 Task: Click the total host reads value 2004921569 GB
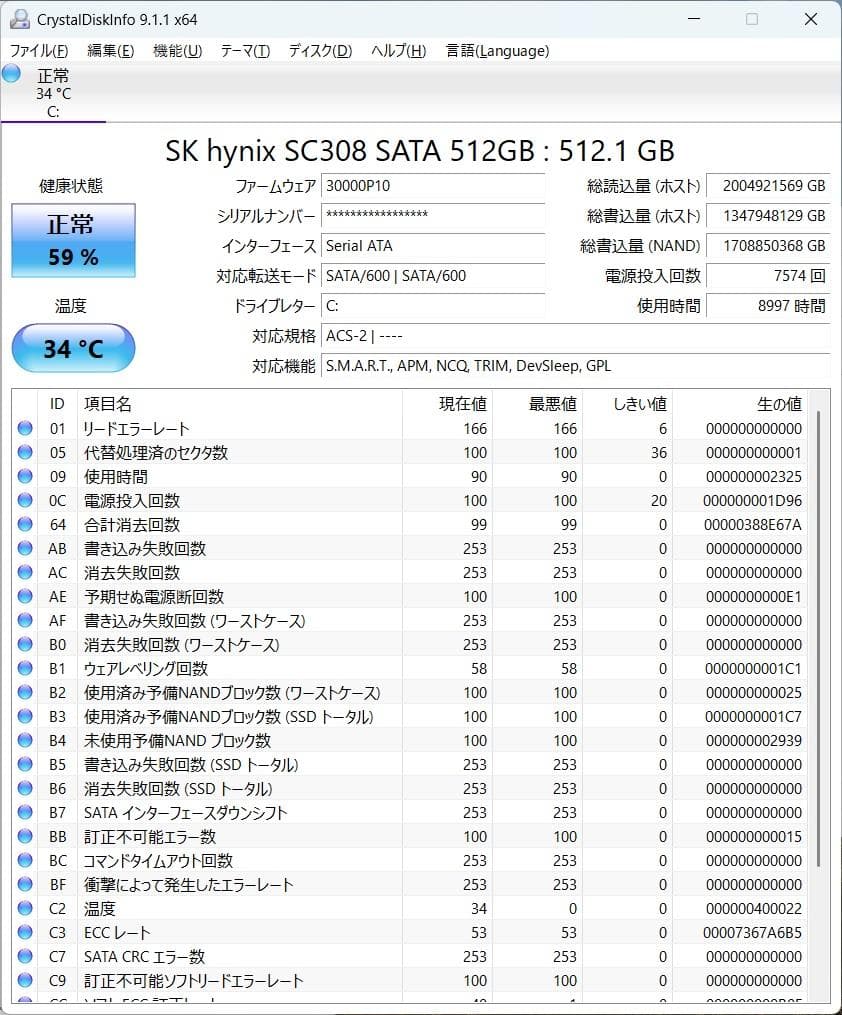point(768,186)
